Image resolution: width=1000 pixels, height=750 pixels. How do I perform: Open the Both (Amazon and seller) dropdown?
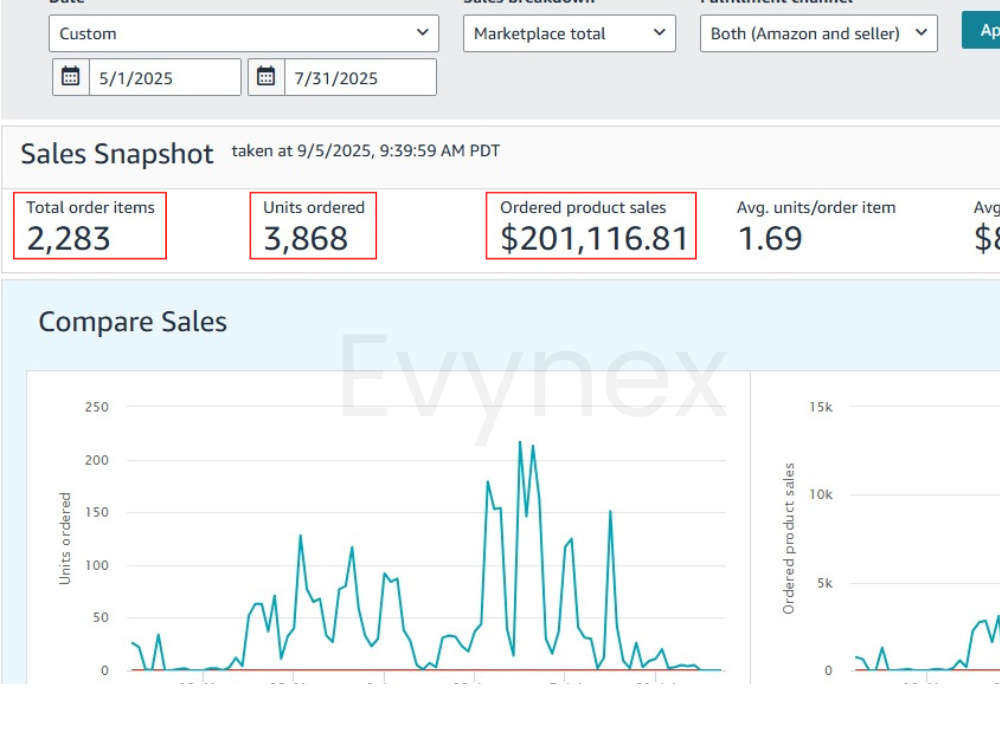click(819, 34)
